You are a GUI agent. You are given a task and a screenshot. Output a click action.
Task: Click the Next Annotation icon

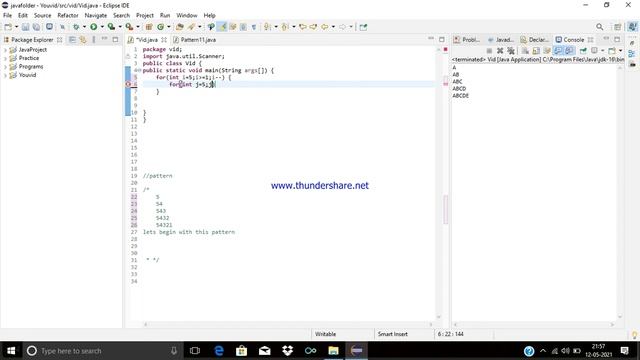[x=267, y=27]
